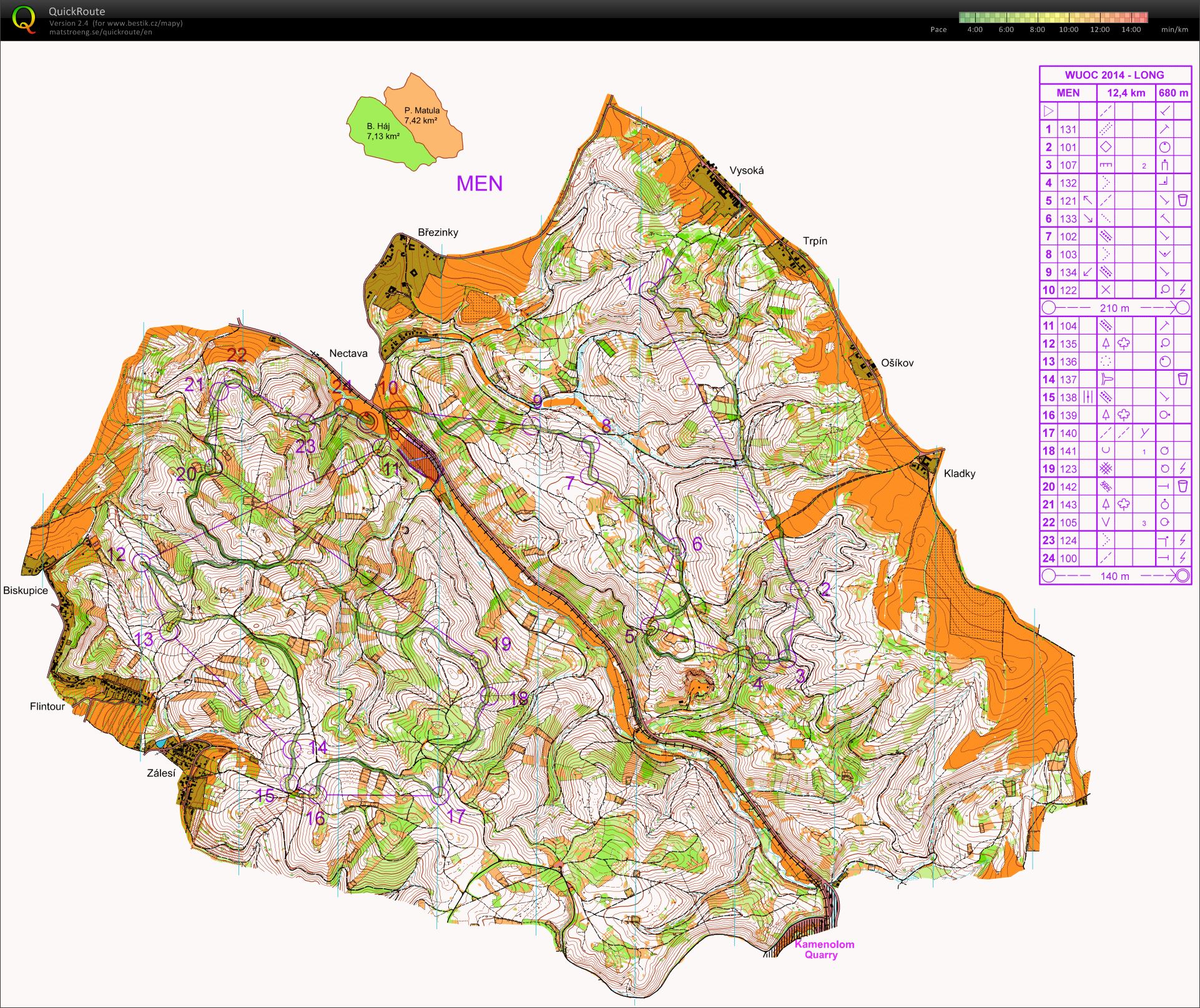Open the matstroeng.se/quickroute/en link
This screenshot has width=1200, height=1008.
click(101, 32)
